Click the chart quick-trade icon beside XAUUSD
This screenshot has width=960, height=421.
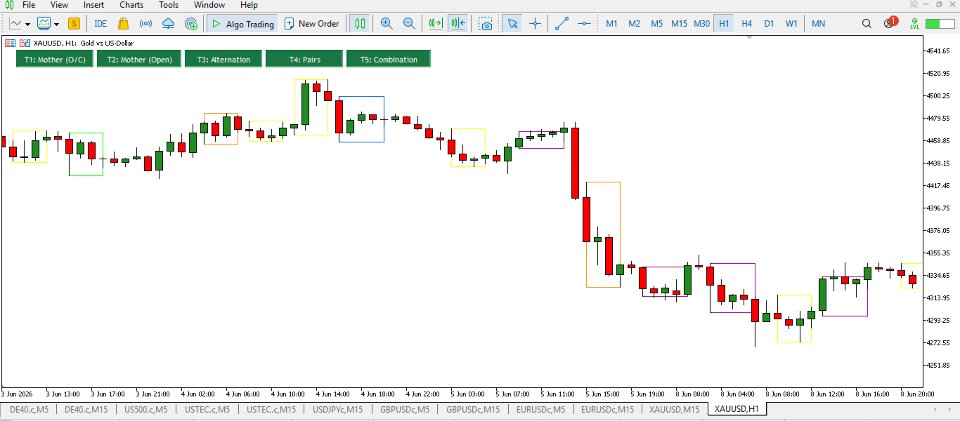click(25, 43)
